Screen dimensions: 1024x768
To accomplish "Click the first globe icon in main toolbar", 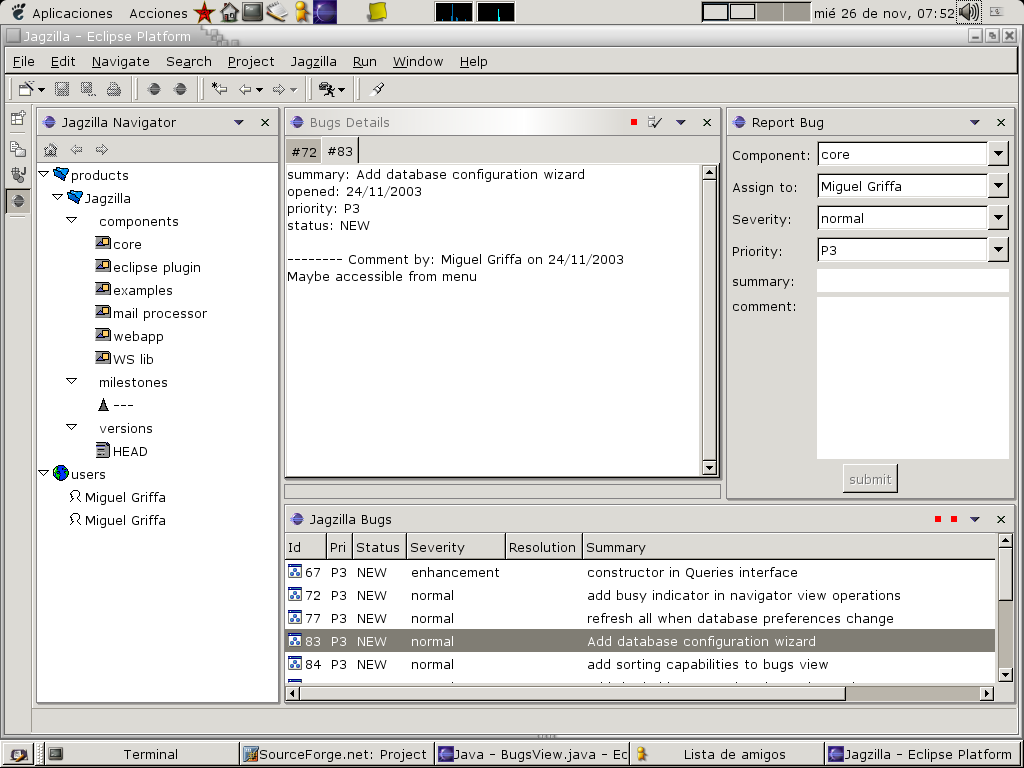I will click(154, 89).
